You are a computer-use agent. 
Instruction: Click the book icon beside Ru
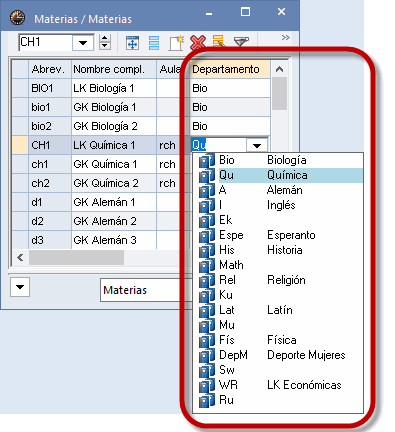(x=207, y=401)
